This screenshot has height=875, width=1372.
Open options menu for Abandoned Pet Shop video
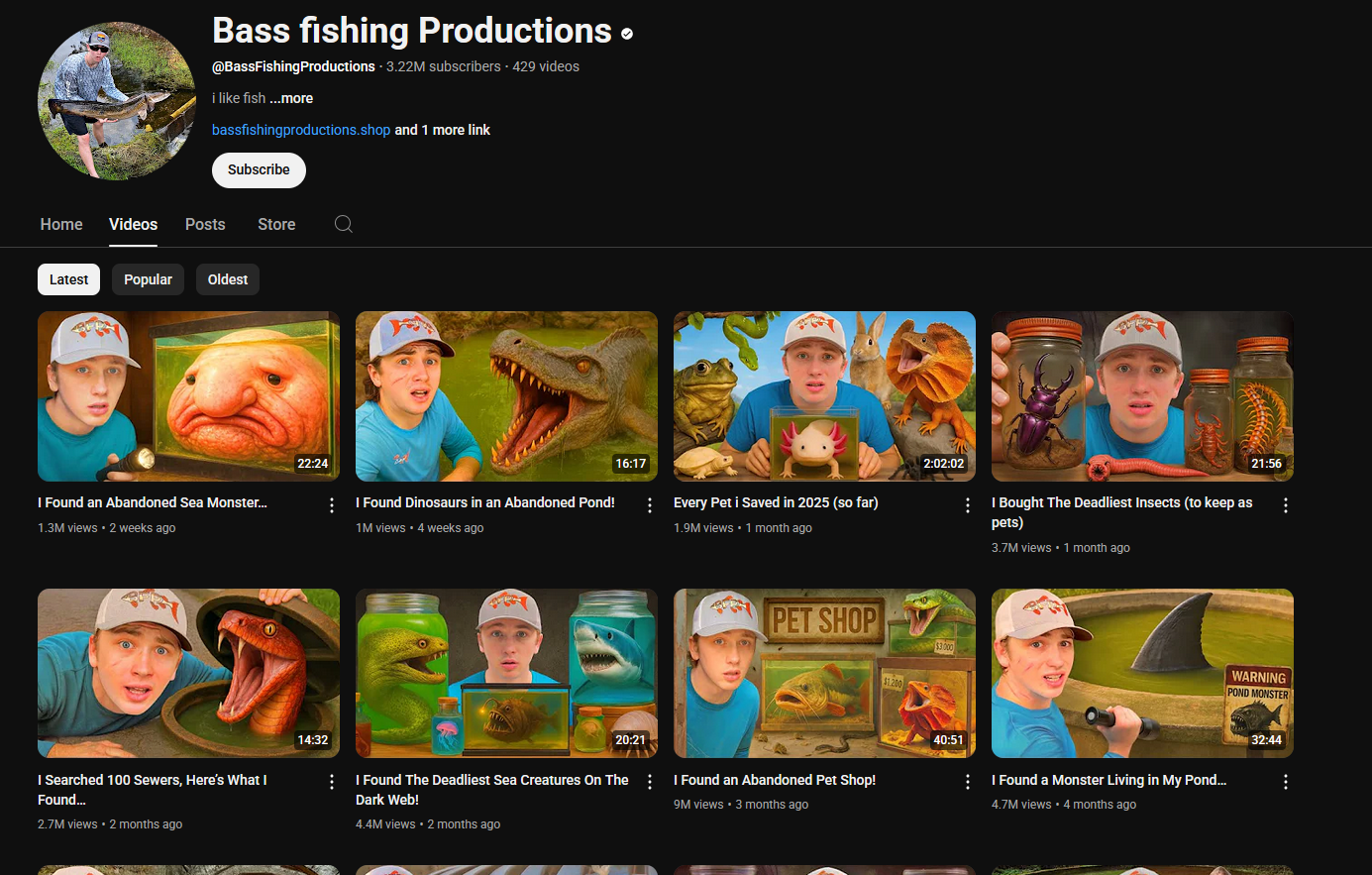coord(968,782)
